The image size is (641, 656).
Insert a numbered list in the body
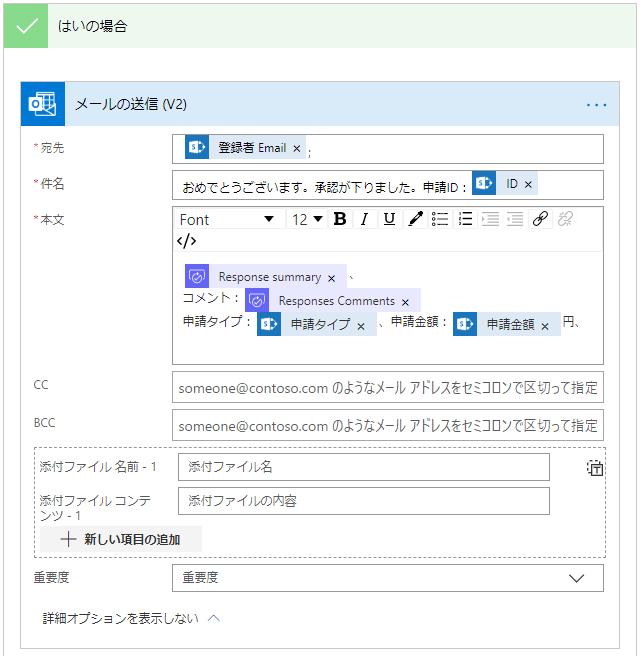pyautogui.click(x=465, y=219)
